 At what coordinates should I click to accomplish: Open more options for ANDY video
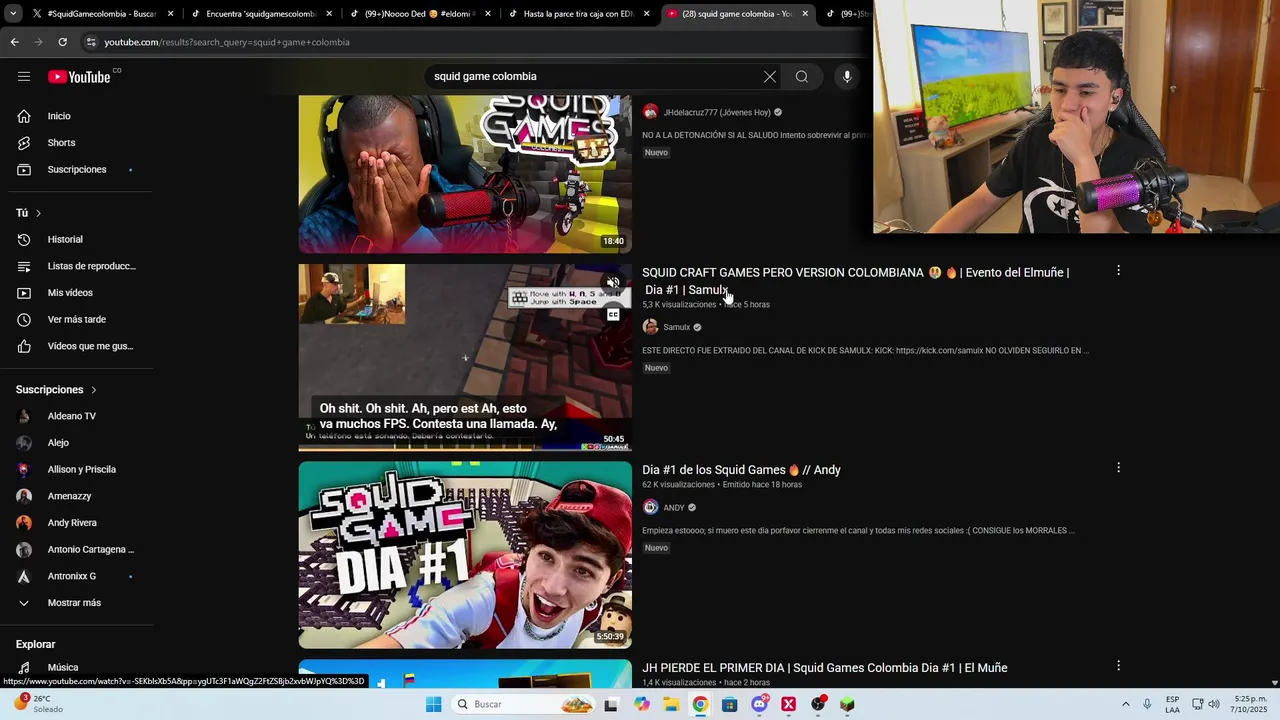(x=1118, y=468)
